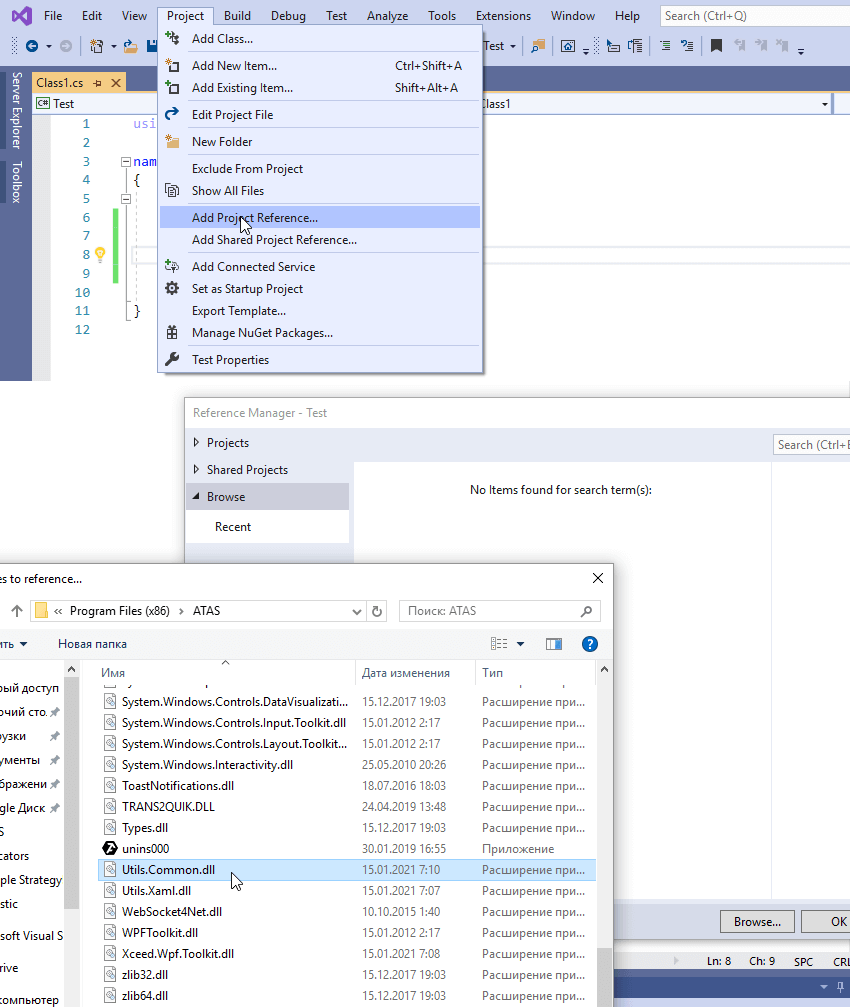
Task: Toggle the preview pane icon
Action: (554, 644)
